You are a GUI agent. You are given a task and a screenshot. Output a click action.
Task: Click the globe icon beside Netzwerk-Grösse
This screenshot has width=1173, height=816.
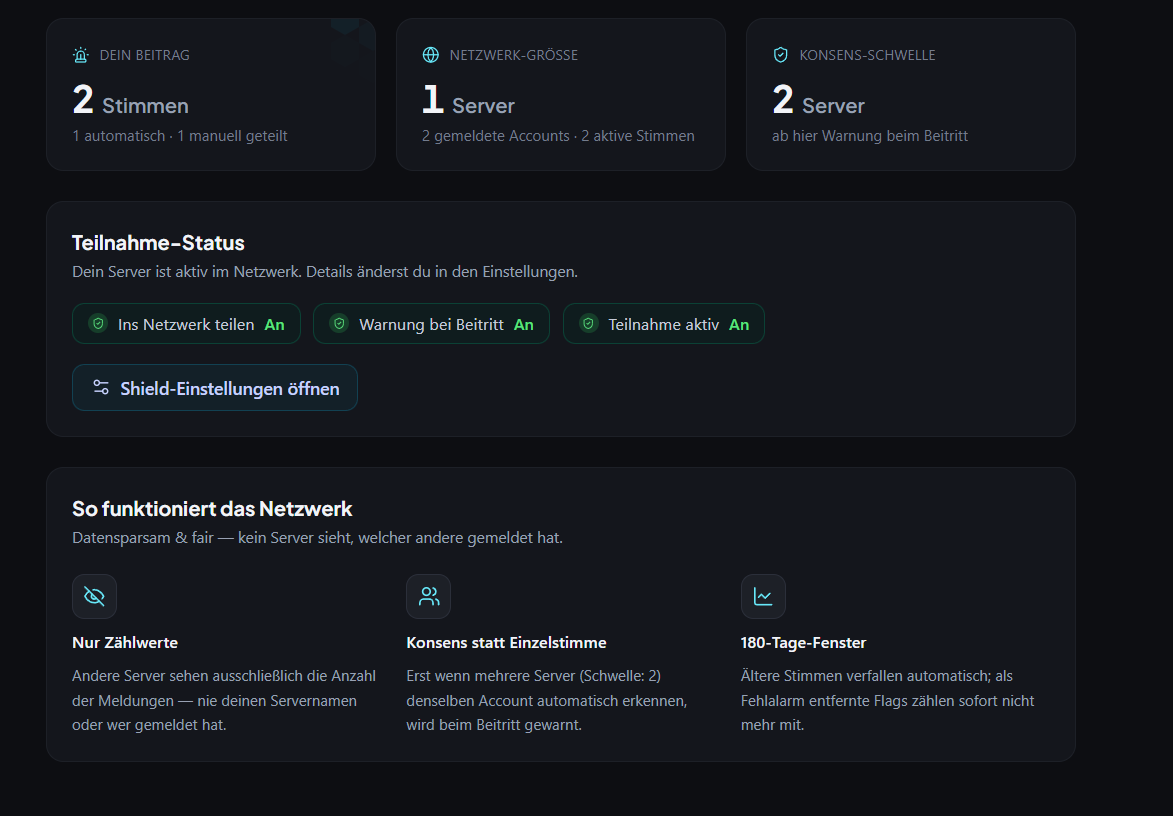431,55
